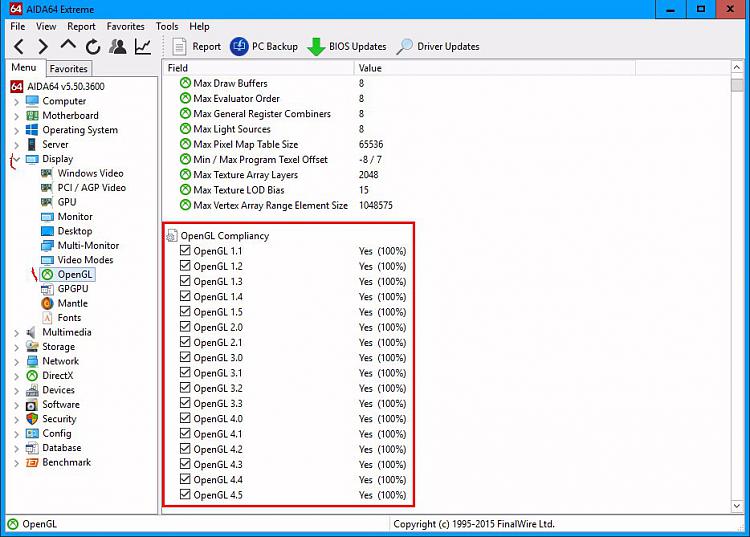Select the Video Modes tree item
Image resolution: width=750 pixels, height=537 pixels.
(86, 260)
